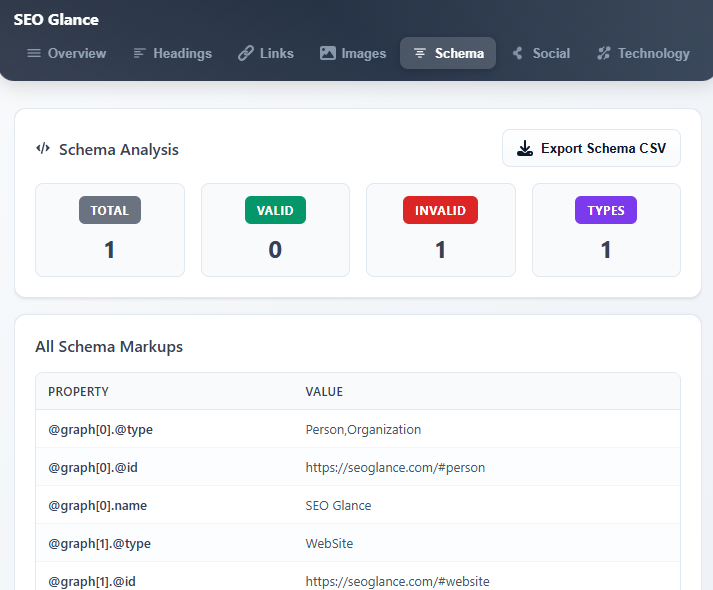The height and width of the screenshot is (590, 713).
Task: Click the types count value 1
Action: [606, 250]
